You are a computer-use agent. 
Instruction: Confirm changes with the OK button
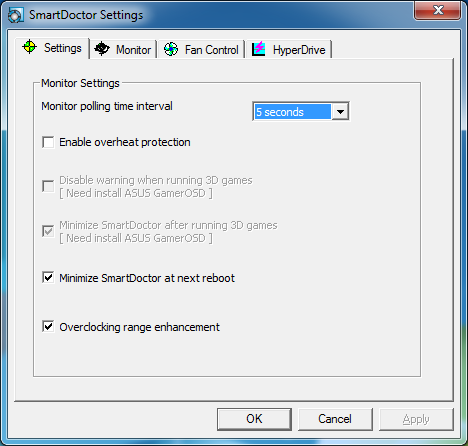[x=254, y=419]
